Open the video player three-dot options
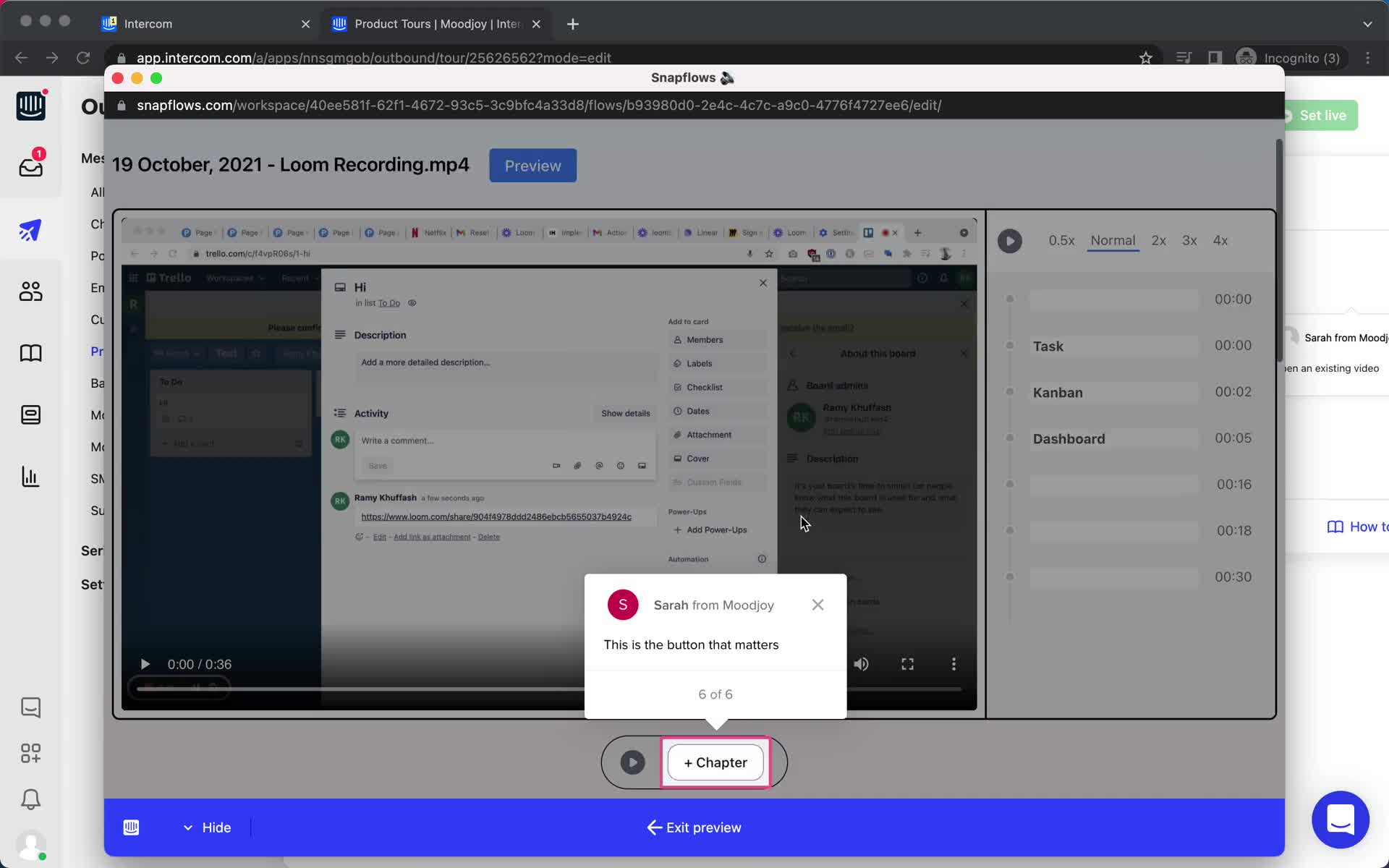This screenshot has width=1389, height=868. [x=953, y=664]
